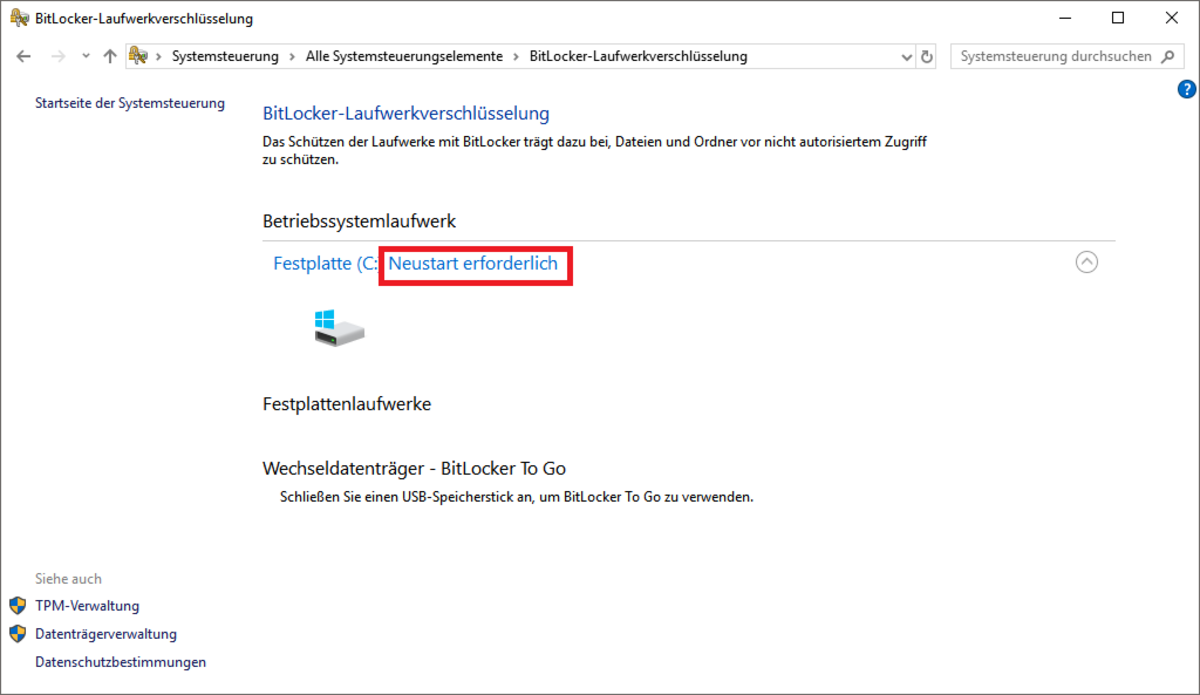Minimize the BitLocker window
Viewport: 1200px width, 695px height.
coord(1064,18)
